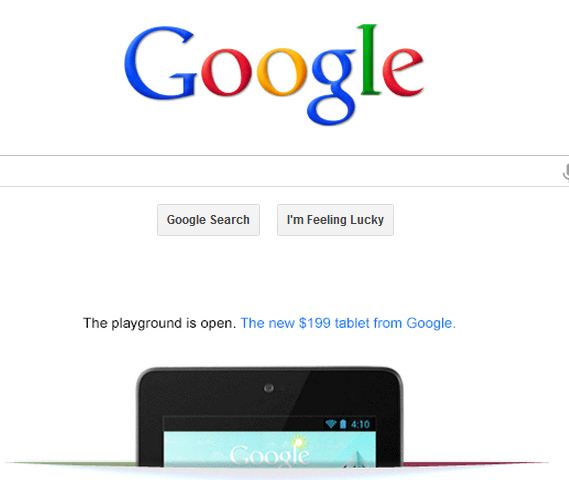The width and height of the screenshot is (569, 480).
Task: Click the green l in the Google logo
Action: coord(370,60)
